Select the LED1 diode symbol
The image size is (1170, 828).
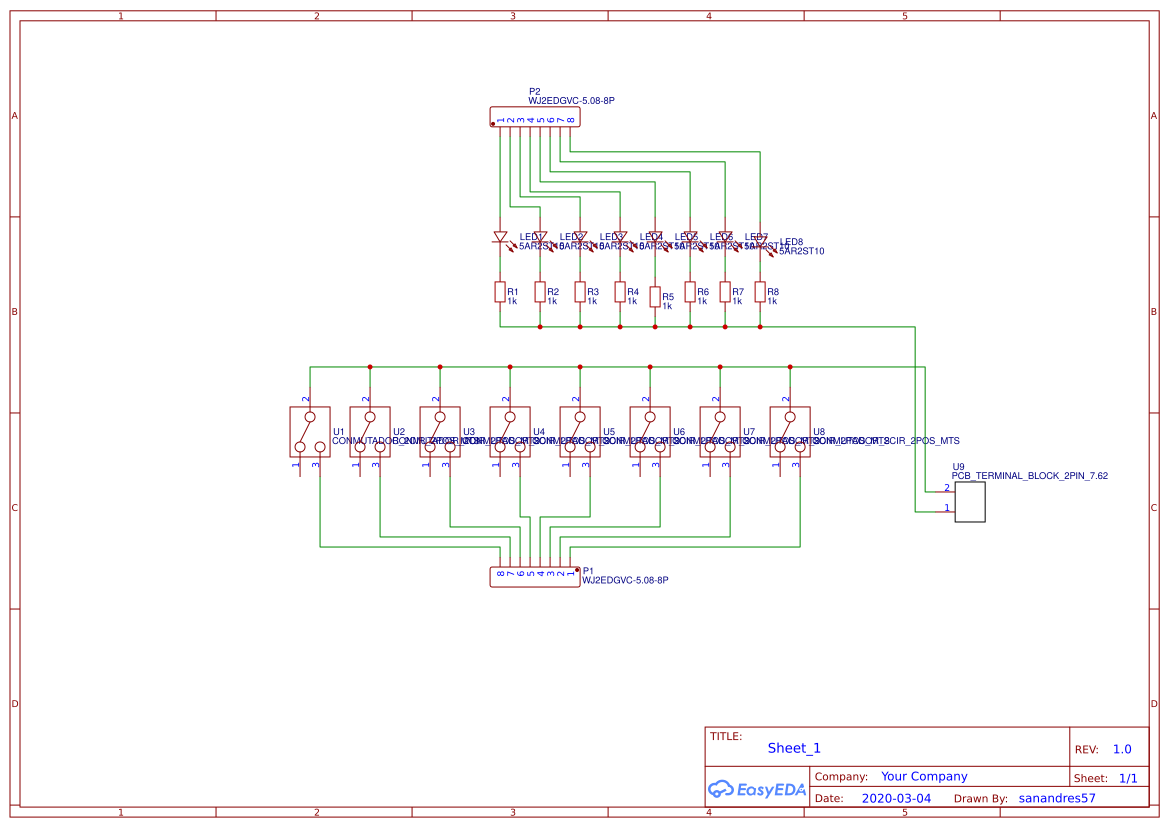500,235
